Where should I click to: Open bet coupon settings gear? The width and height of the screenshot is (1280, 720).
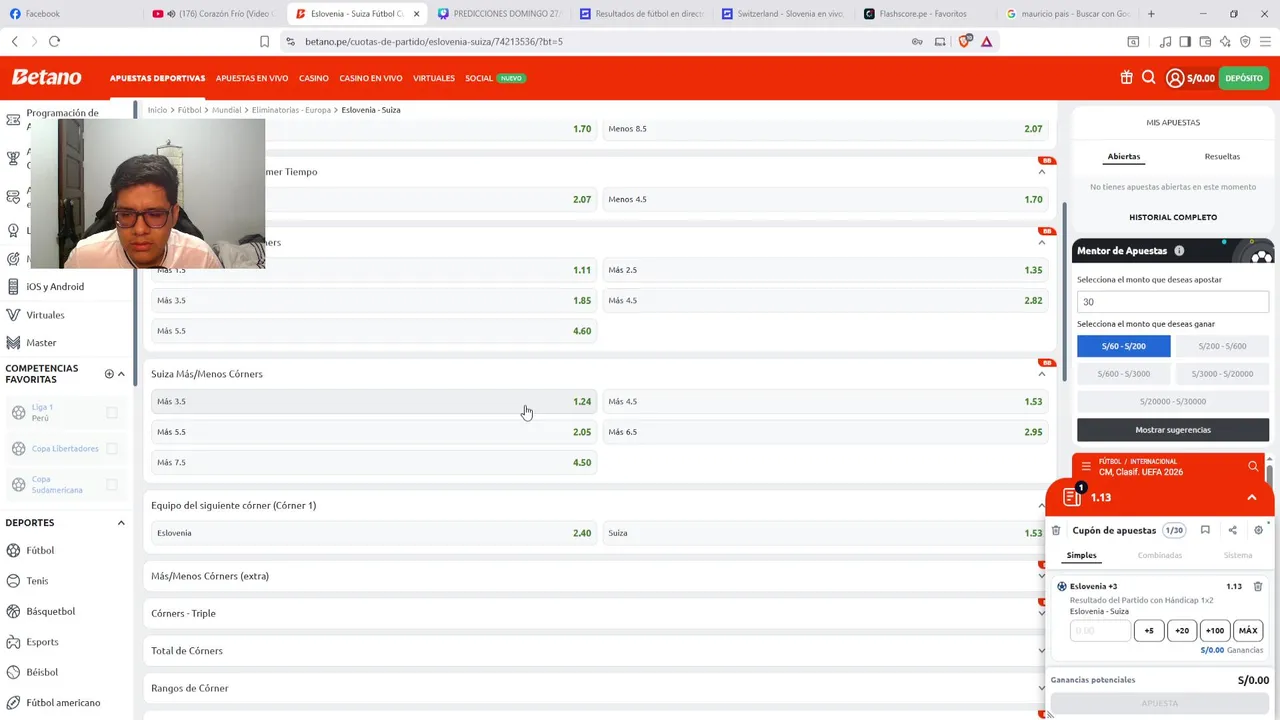pyautogui.click(x=1258, y=530)
